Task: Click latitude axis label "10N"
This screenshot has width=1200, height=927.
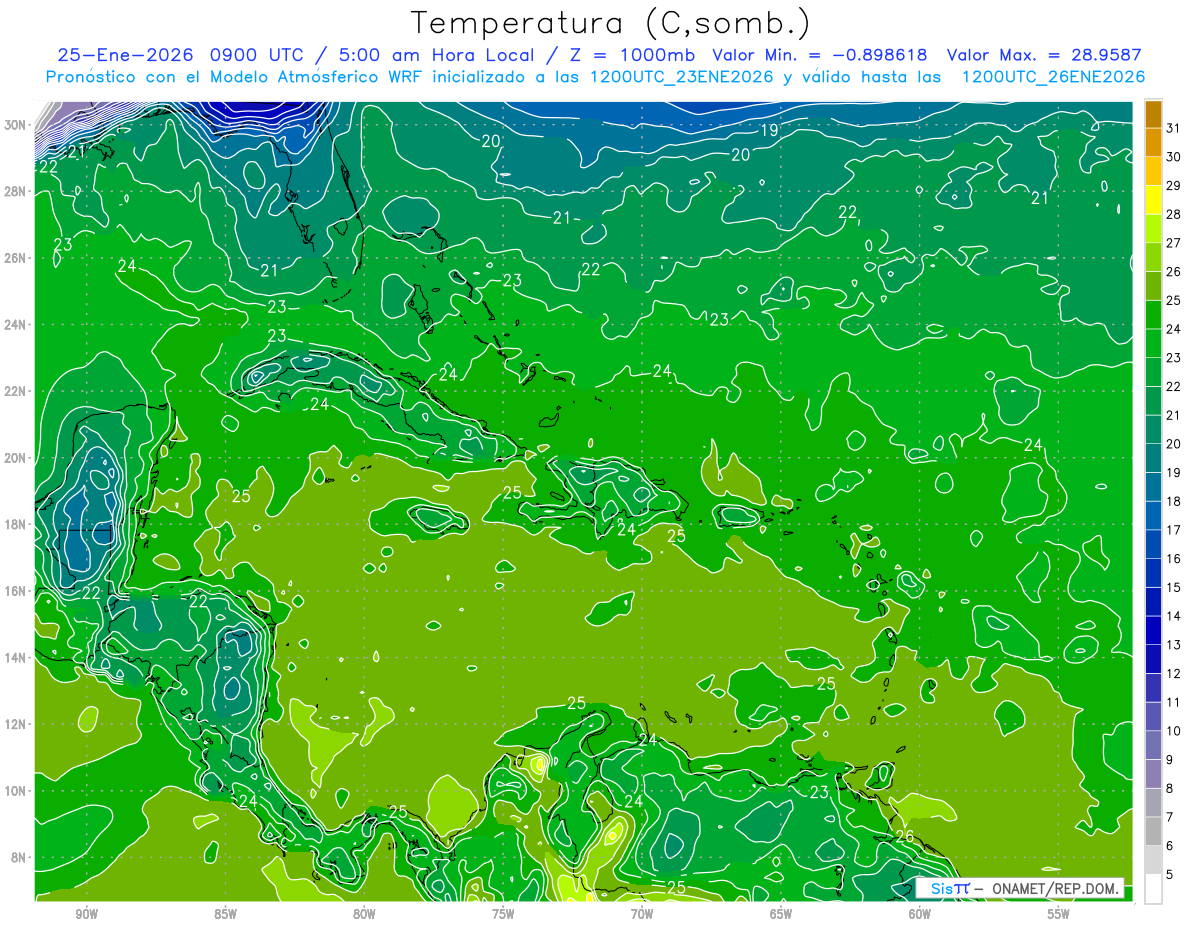Action: point(15,791)
